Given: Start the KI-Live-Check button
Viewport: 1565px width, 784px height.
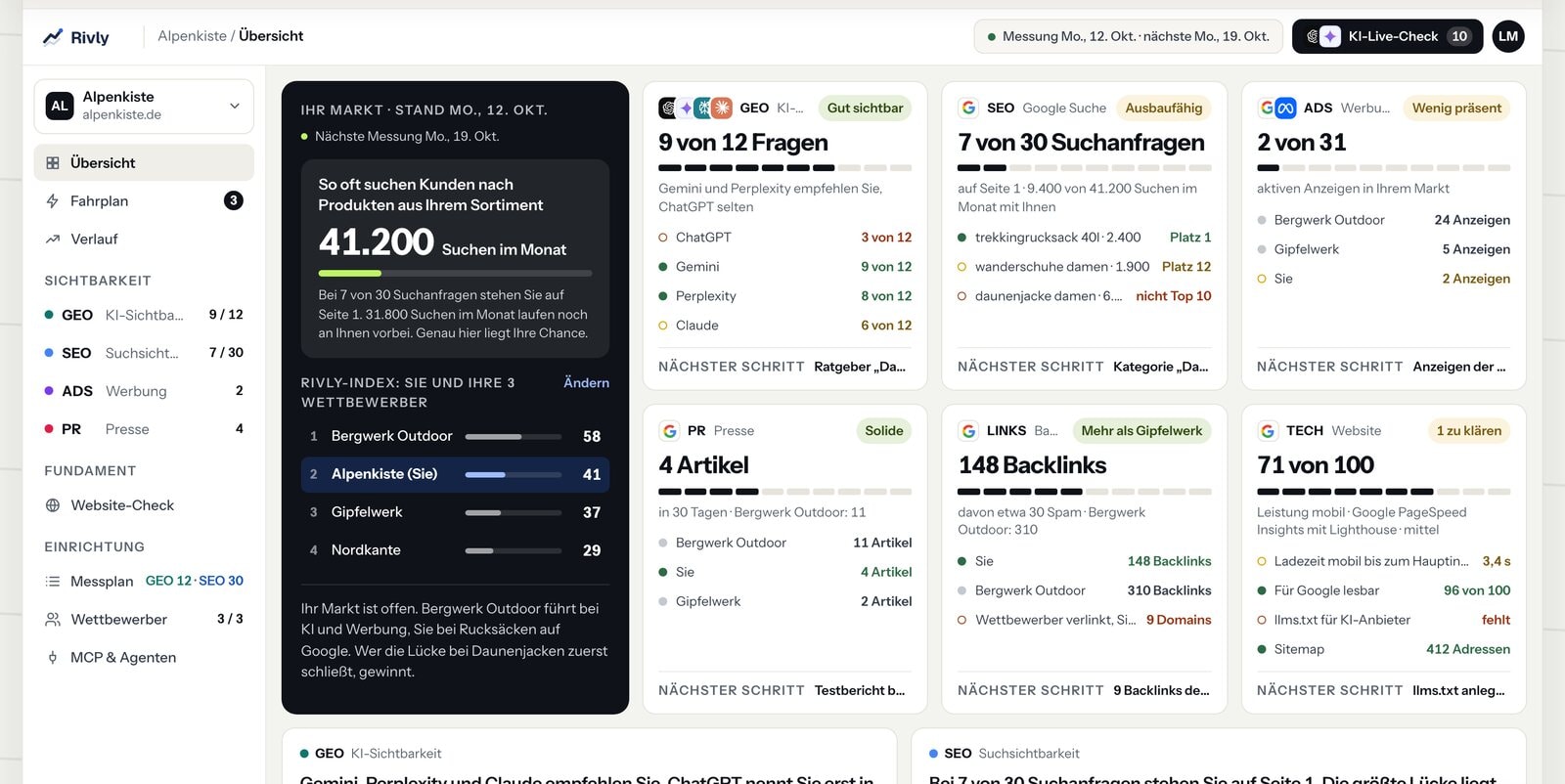Looking at the screenshot, I should (x=1387, y=36).
